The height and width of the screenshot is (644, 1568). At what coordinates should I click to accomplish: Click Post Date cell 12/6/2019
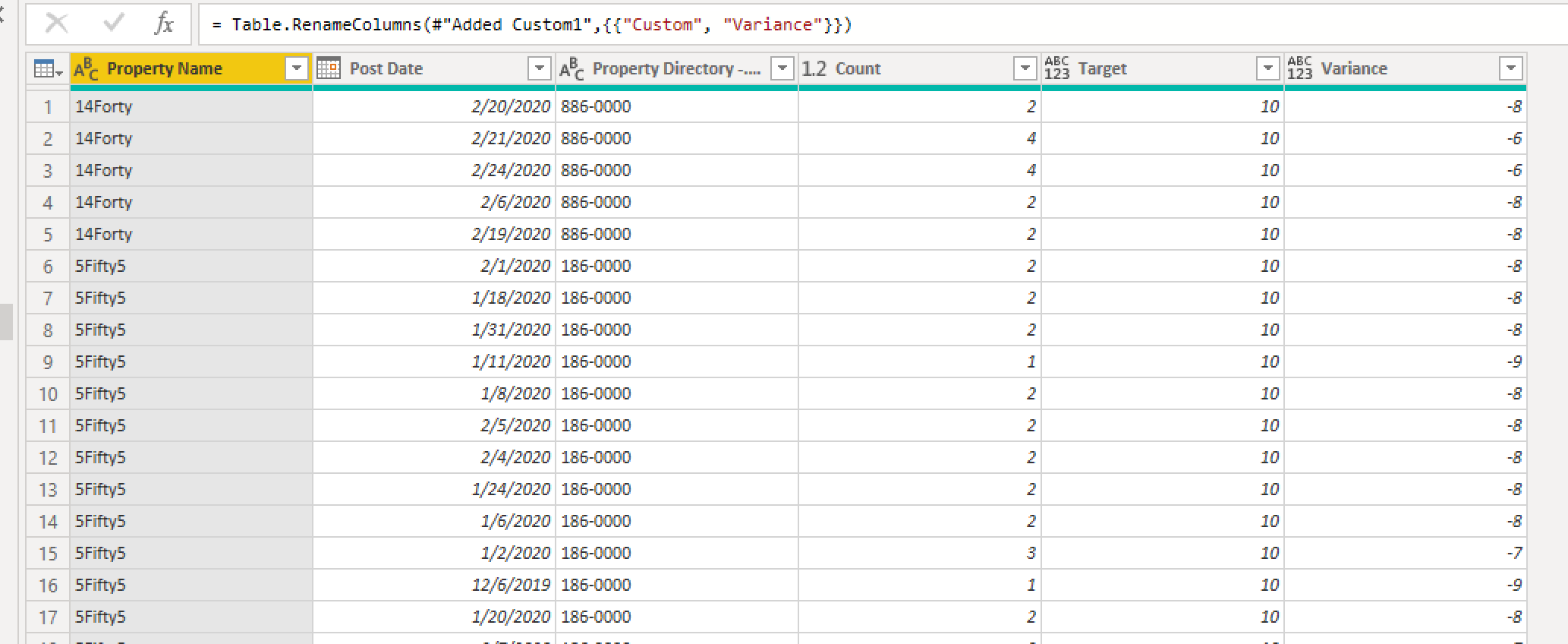point(434,586)
